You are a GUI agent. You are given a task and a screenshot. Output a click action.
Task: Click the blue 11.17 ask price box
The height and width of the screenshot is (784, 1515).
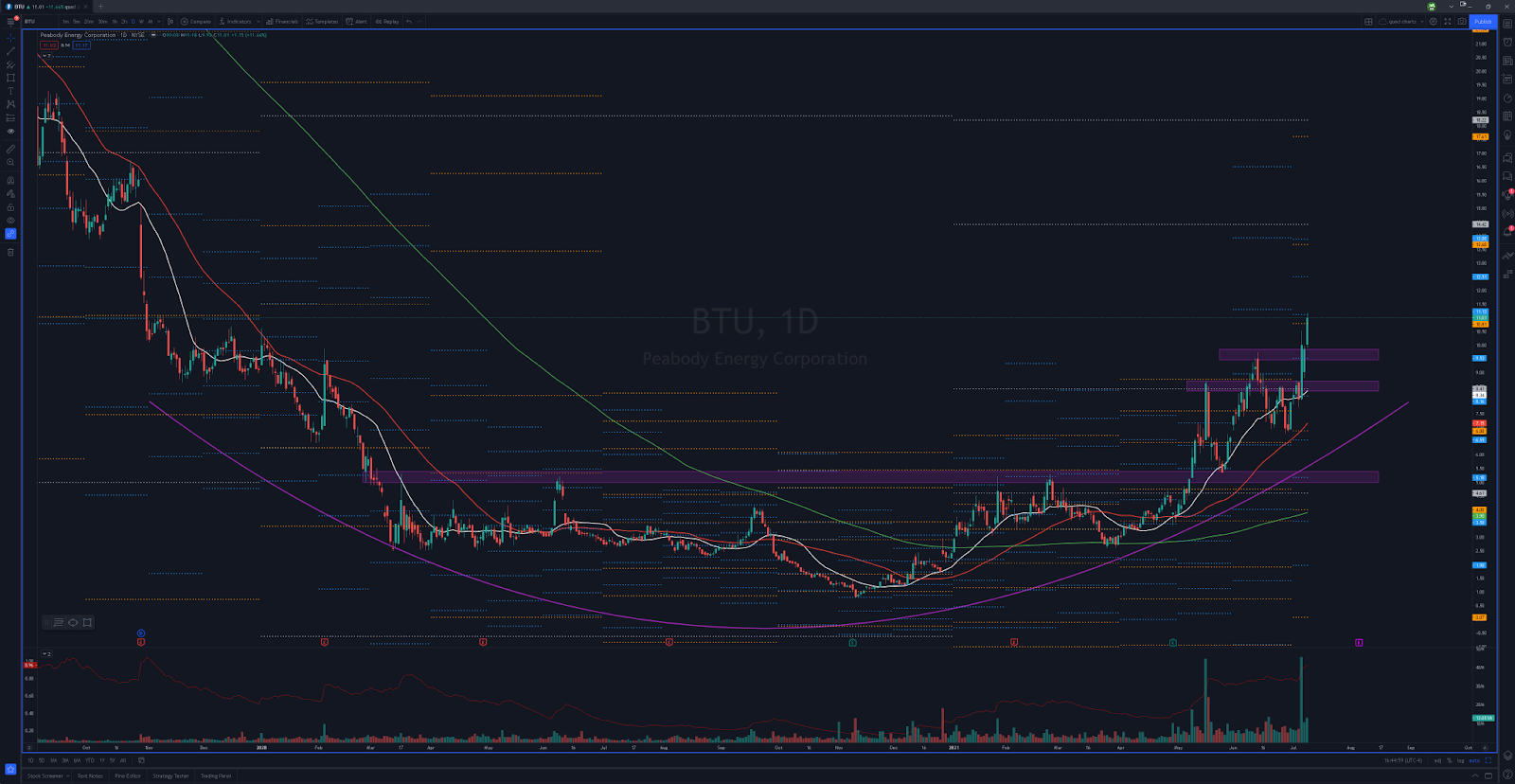point(81,45)
